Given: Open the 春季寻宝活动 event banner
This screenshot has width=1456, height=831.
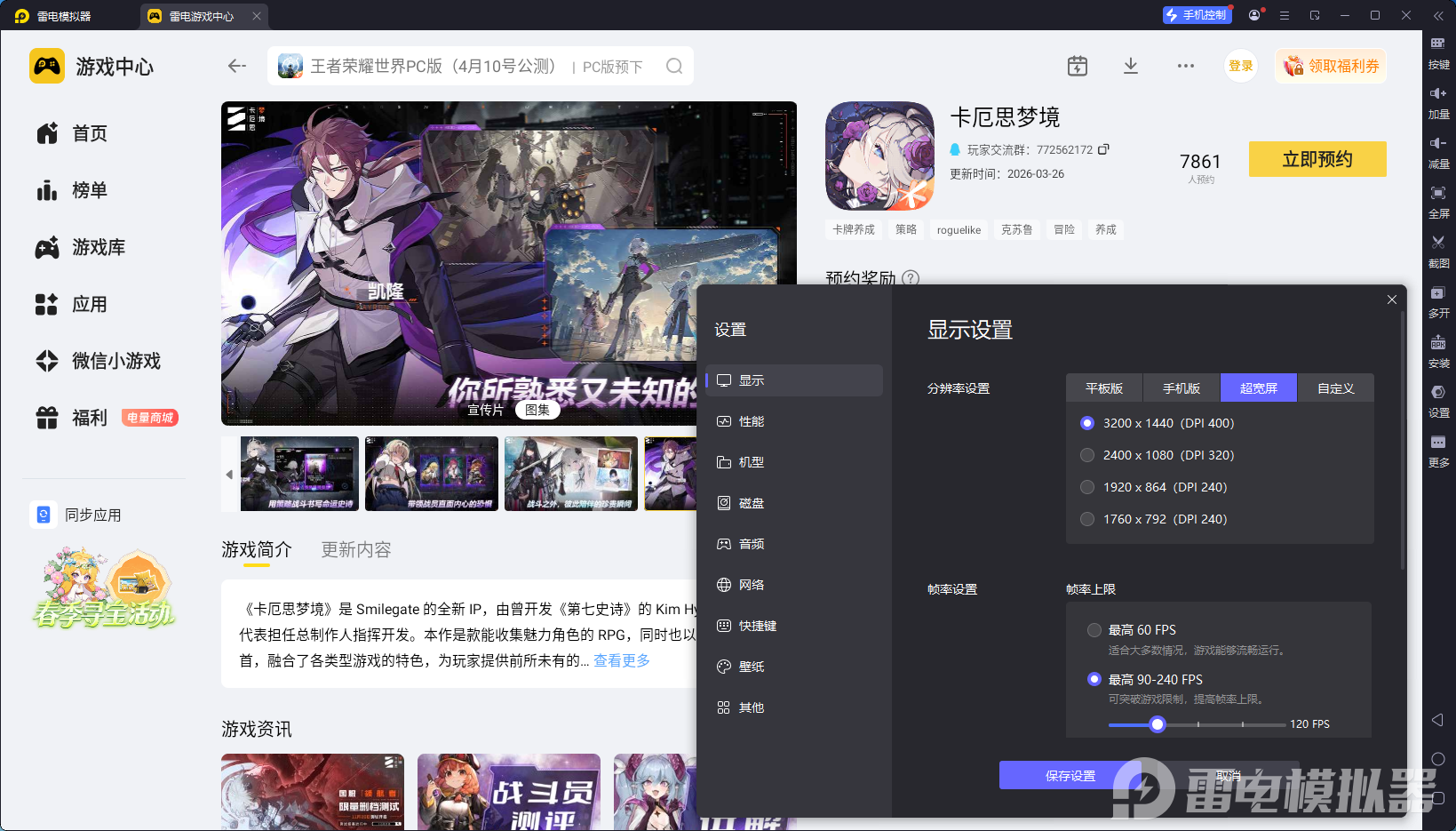Looking at the screenshot, I should [104, 587].
